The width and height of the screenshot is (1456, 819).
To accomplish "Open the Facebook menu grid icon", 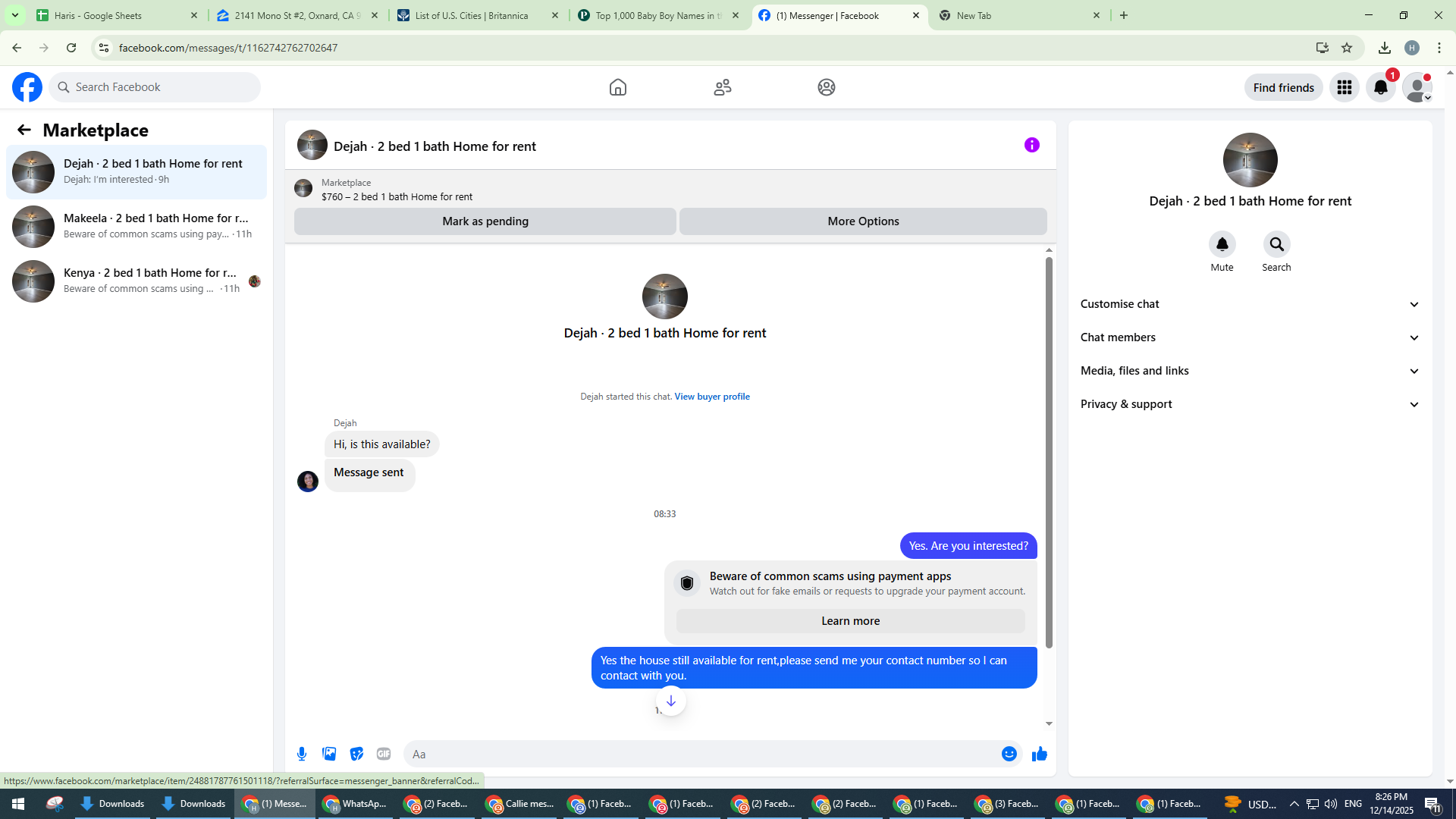I will (x=1344, y=87).
